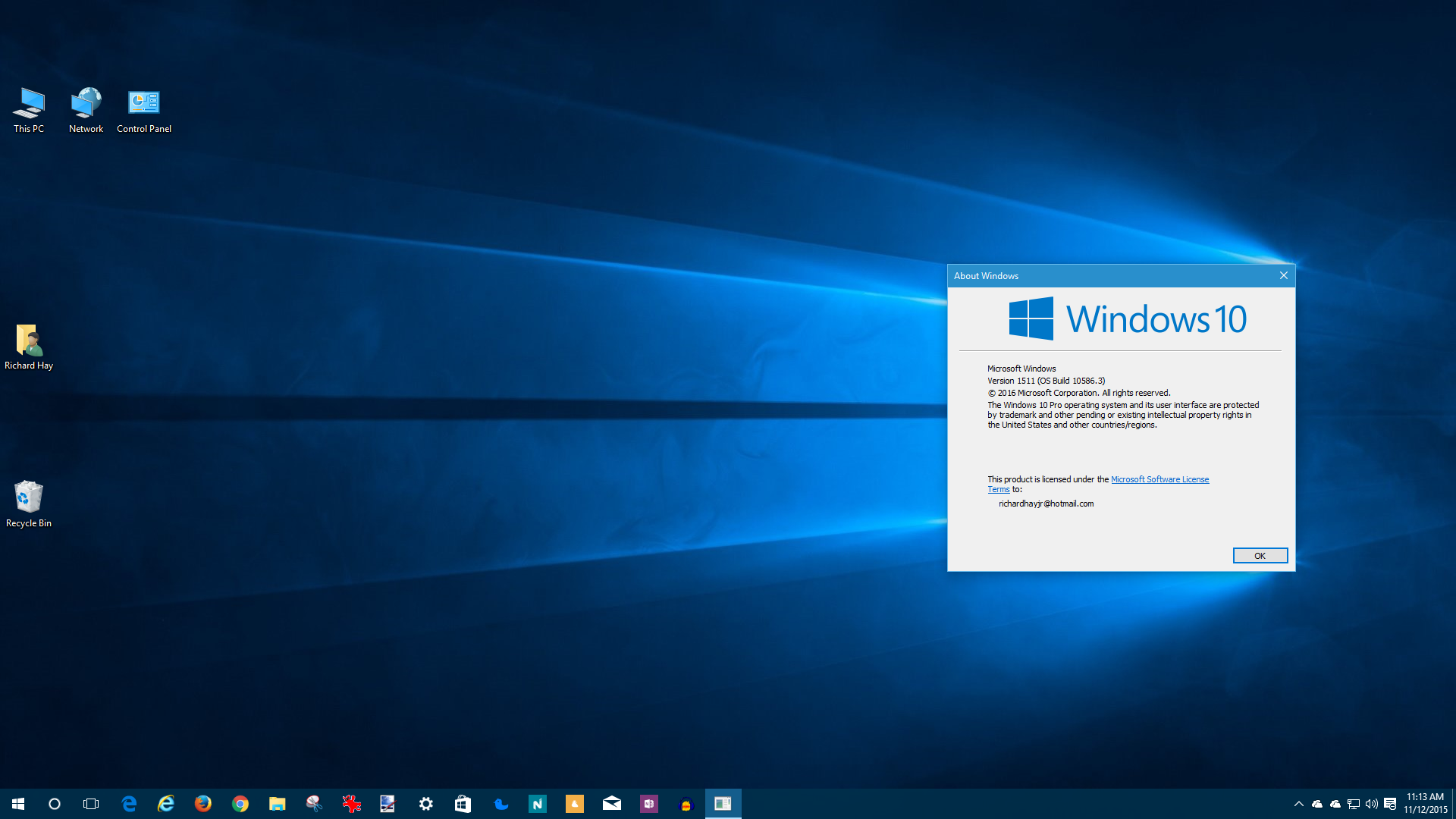Click OK in About Windows dialog
Viewport: 1456px width, 819px height.
(1260, 556)
